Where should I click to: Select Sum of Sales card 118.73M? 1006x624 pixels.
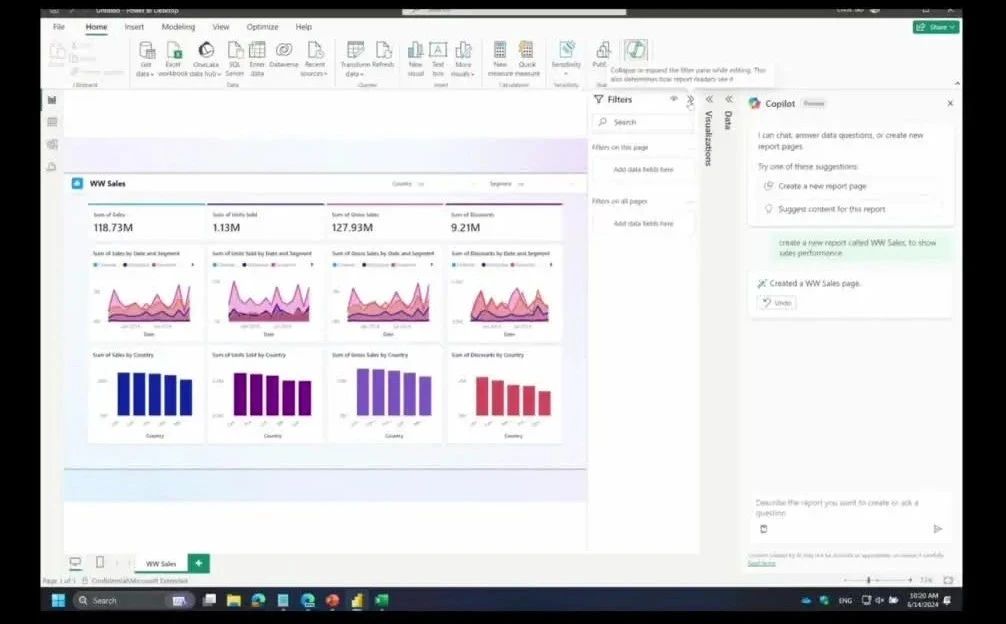coord(146,222)
